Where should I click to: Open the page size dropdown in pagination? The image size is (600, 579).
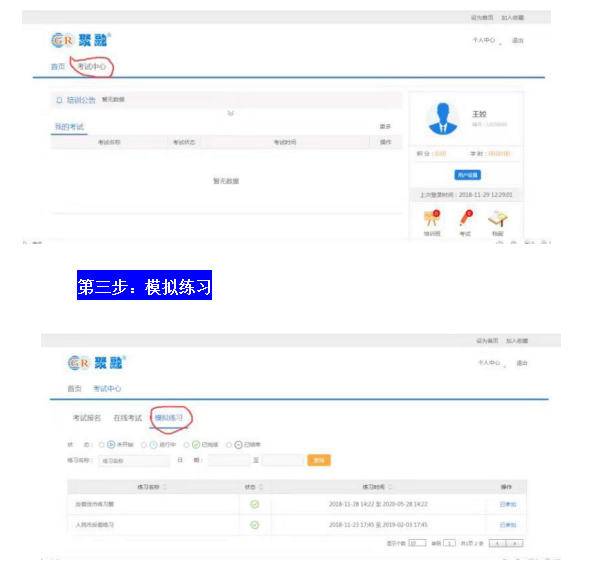(417, 543)
